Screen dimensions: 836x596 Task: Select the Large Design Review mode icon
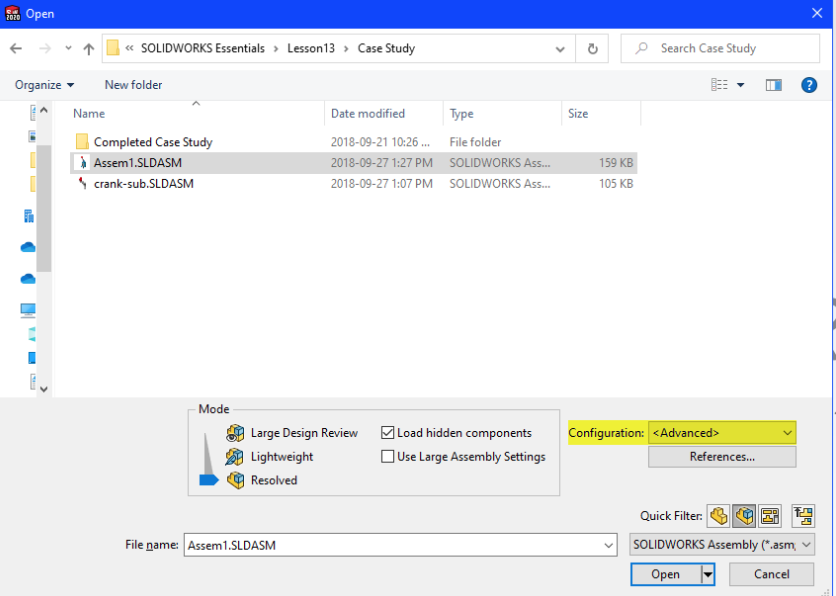(x=235, y=433)
